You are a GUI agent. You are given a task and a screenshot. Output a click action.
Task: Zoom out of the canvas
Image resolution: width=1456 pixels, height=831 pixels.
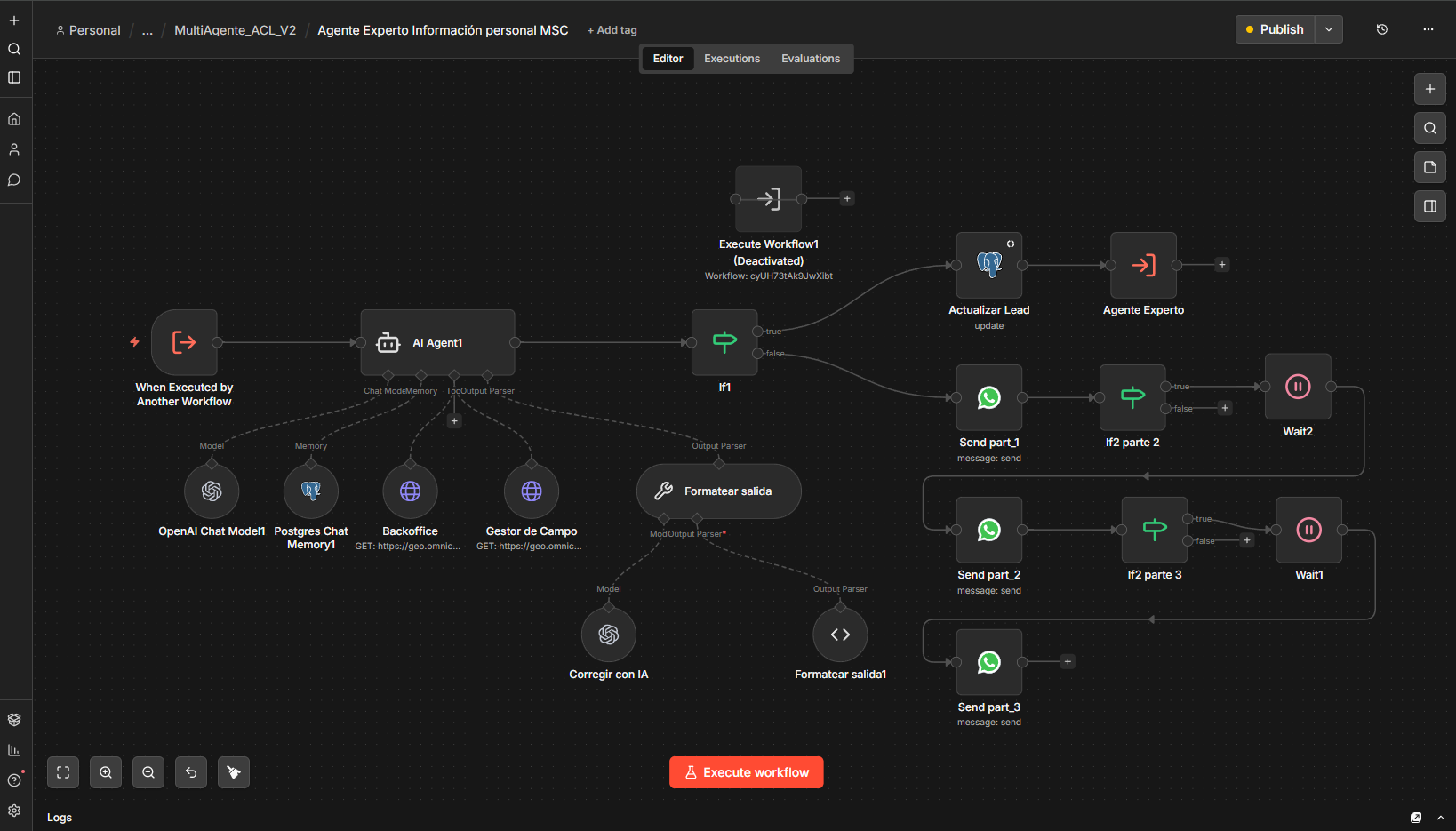tap(148, 772)
